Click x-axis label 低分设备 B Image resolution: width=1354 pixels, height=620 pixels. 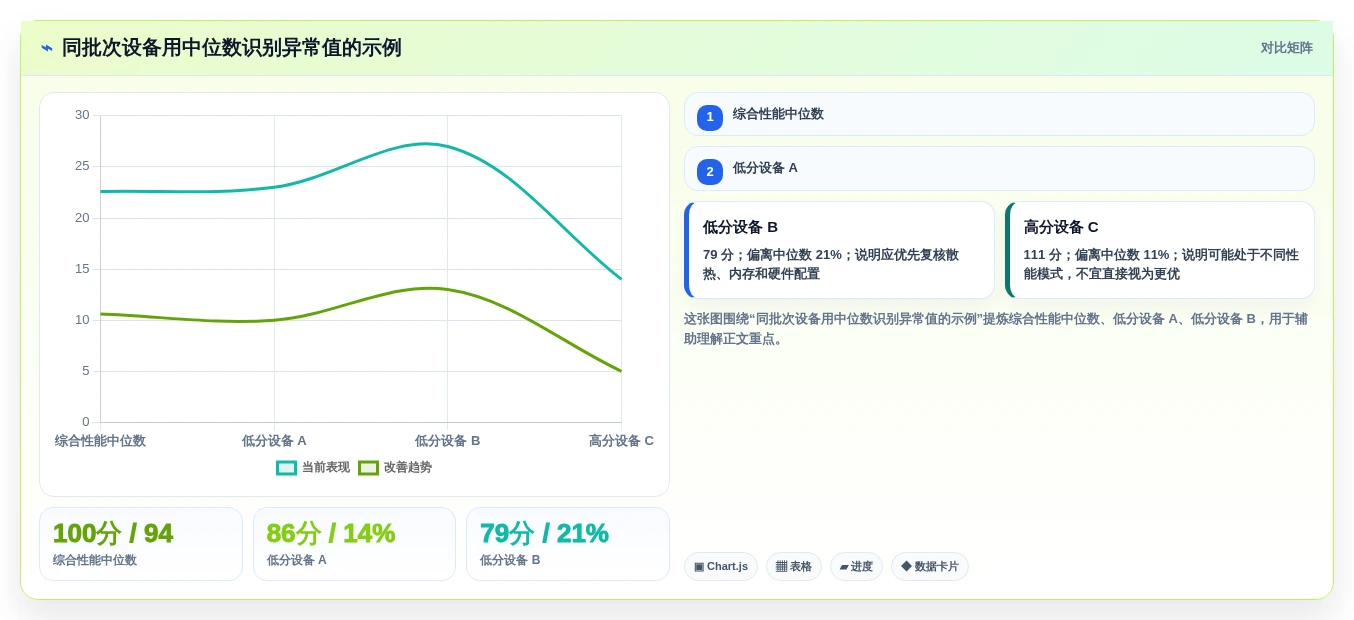click(447, 441)
